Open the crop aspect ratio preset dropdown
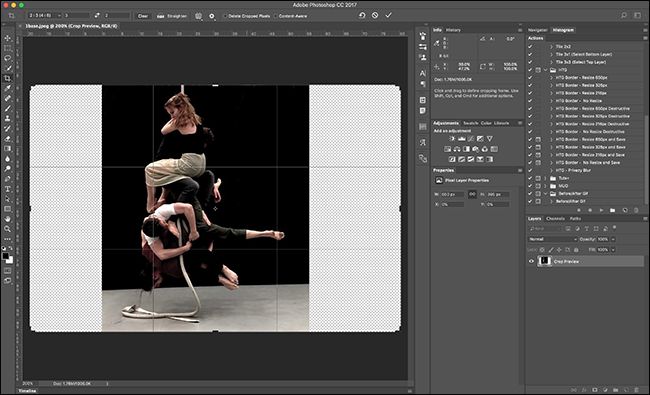The height and width of the screenshot is (395, 650). 44,16
